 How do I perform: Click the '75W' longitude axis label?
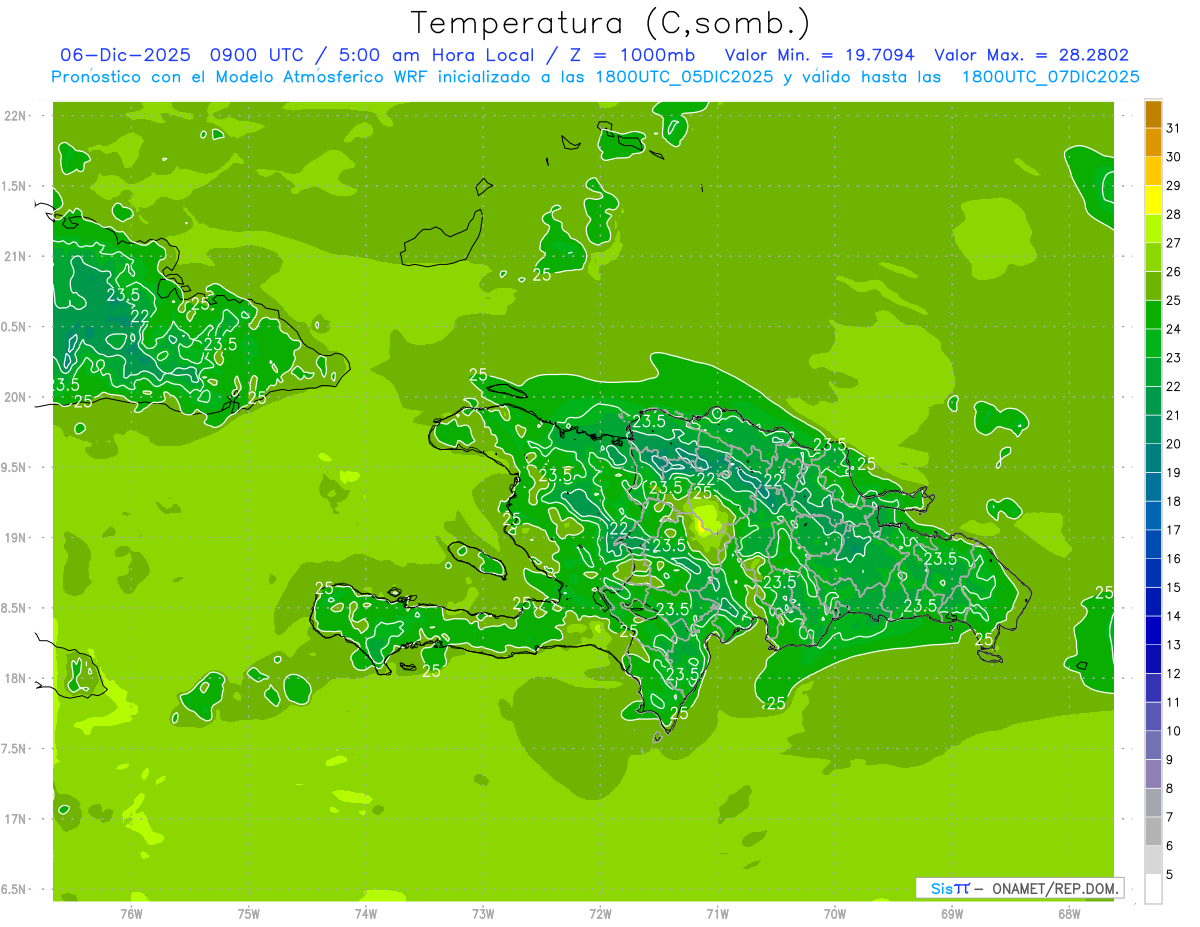[249, 913]
